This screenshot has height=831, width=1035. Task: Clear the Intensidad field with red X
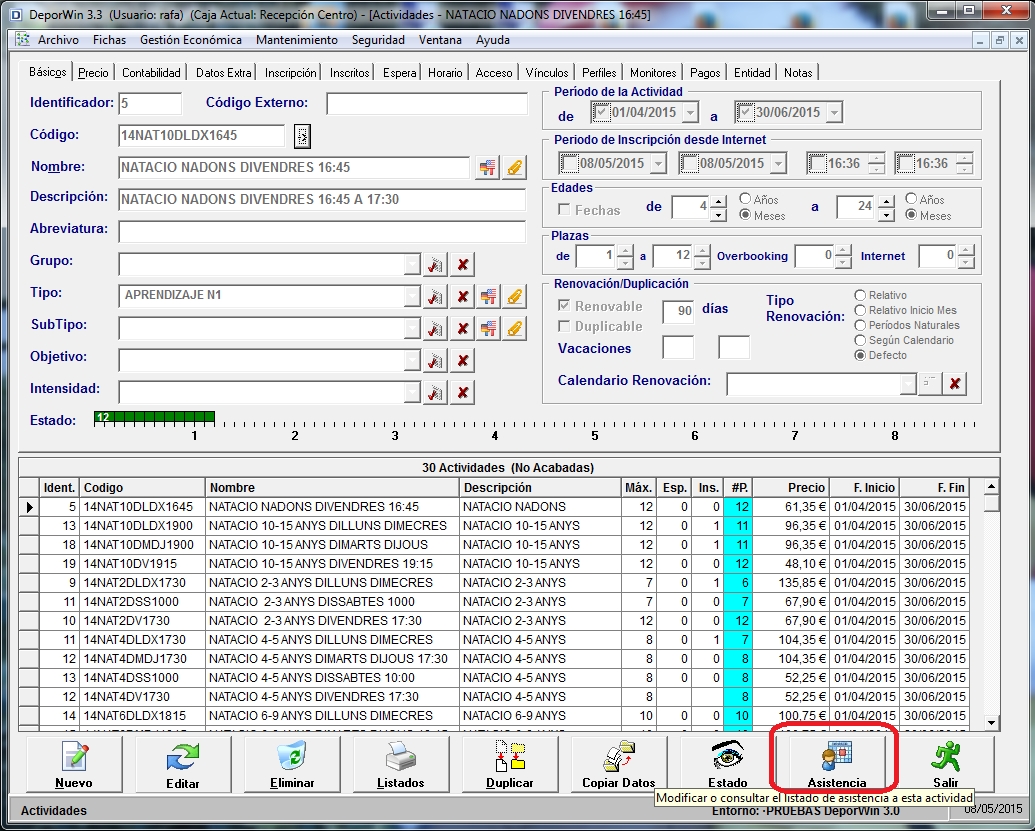[x=463, y=393]
